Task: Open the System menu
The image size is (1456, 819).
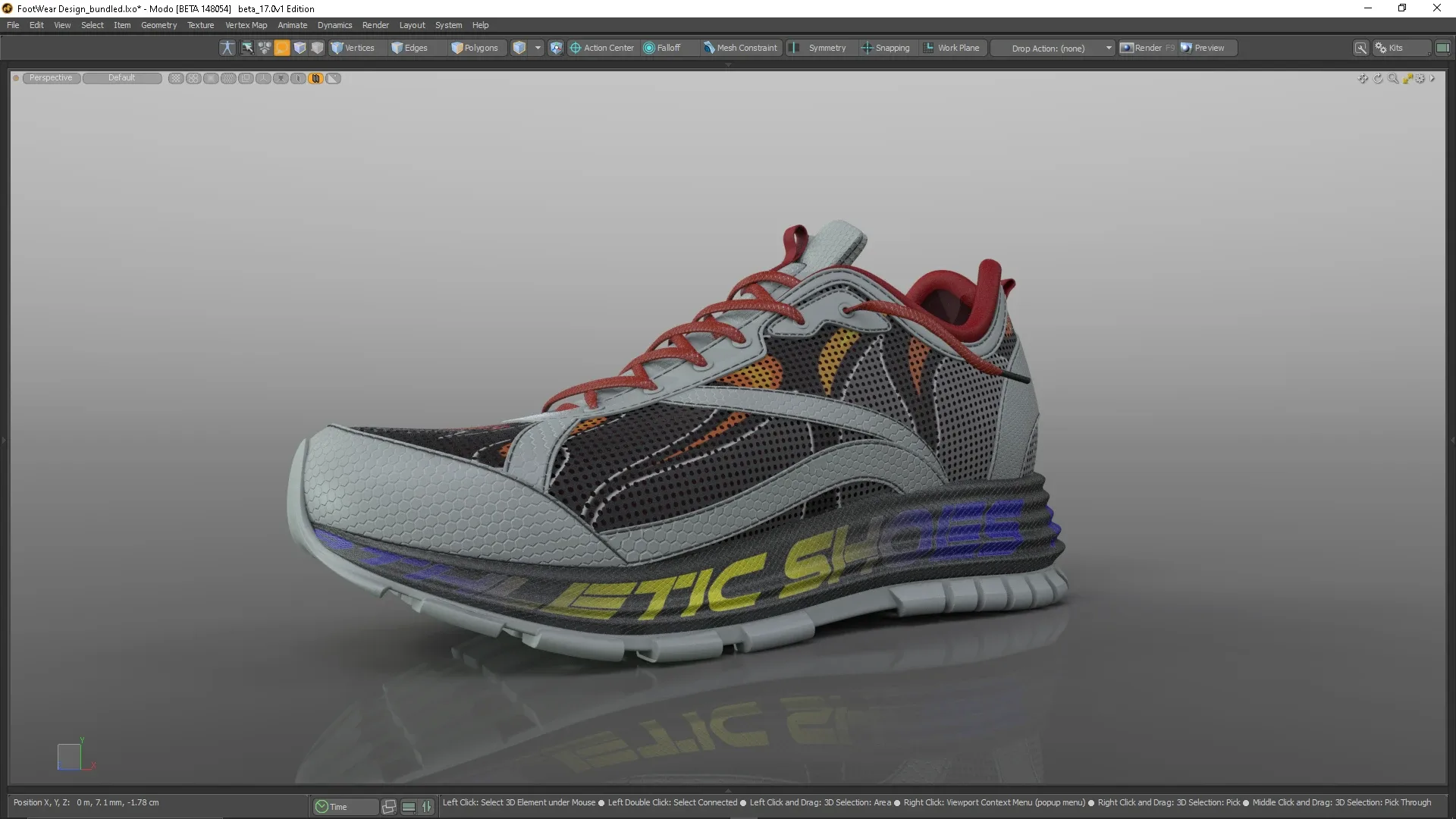Action: (448, 25)
